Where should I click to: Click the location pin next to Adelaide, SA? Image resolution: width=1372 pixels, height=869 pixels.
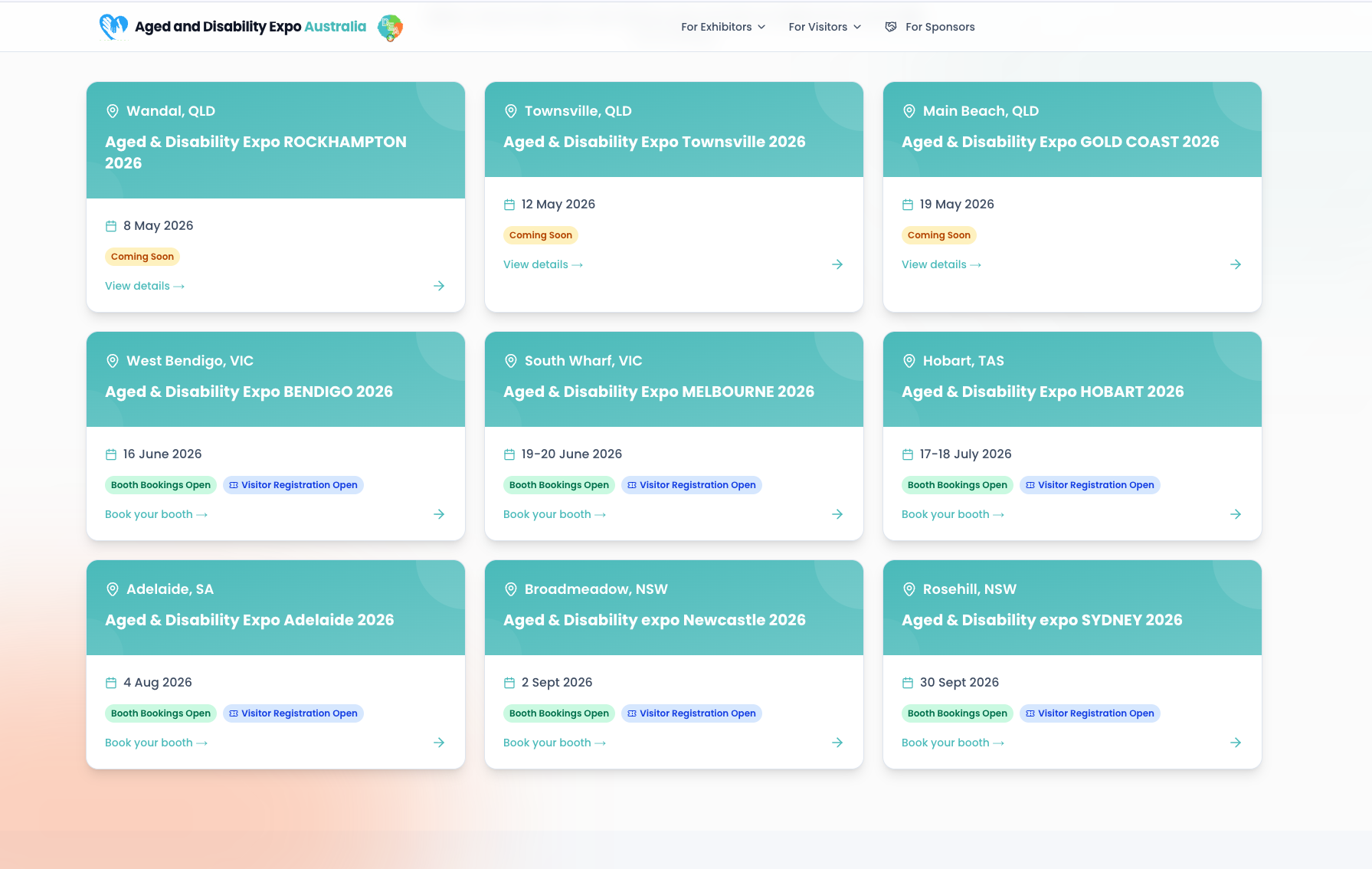click(113, 589)
